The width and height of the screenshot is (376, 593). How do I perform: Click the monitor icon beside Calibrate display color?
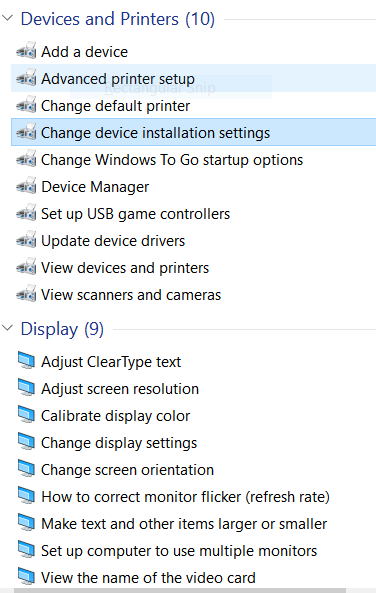coord(26,415)
